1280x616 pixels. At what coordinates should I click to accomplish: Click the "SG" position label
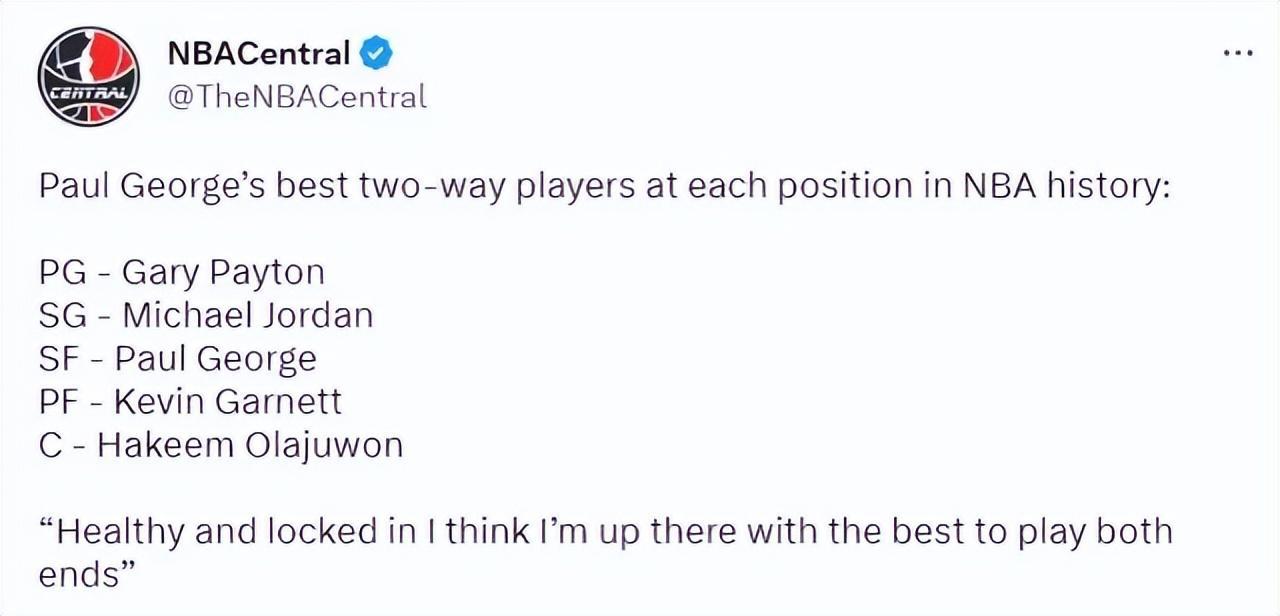[62, 315]
